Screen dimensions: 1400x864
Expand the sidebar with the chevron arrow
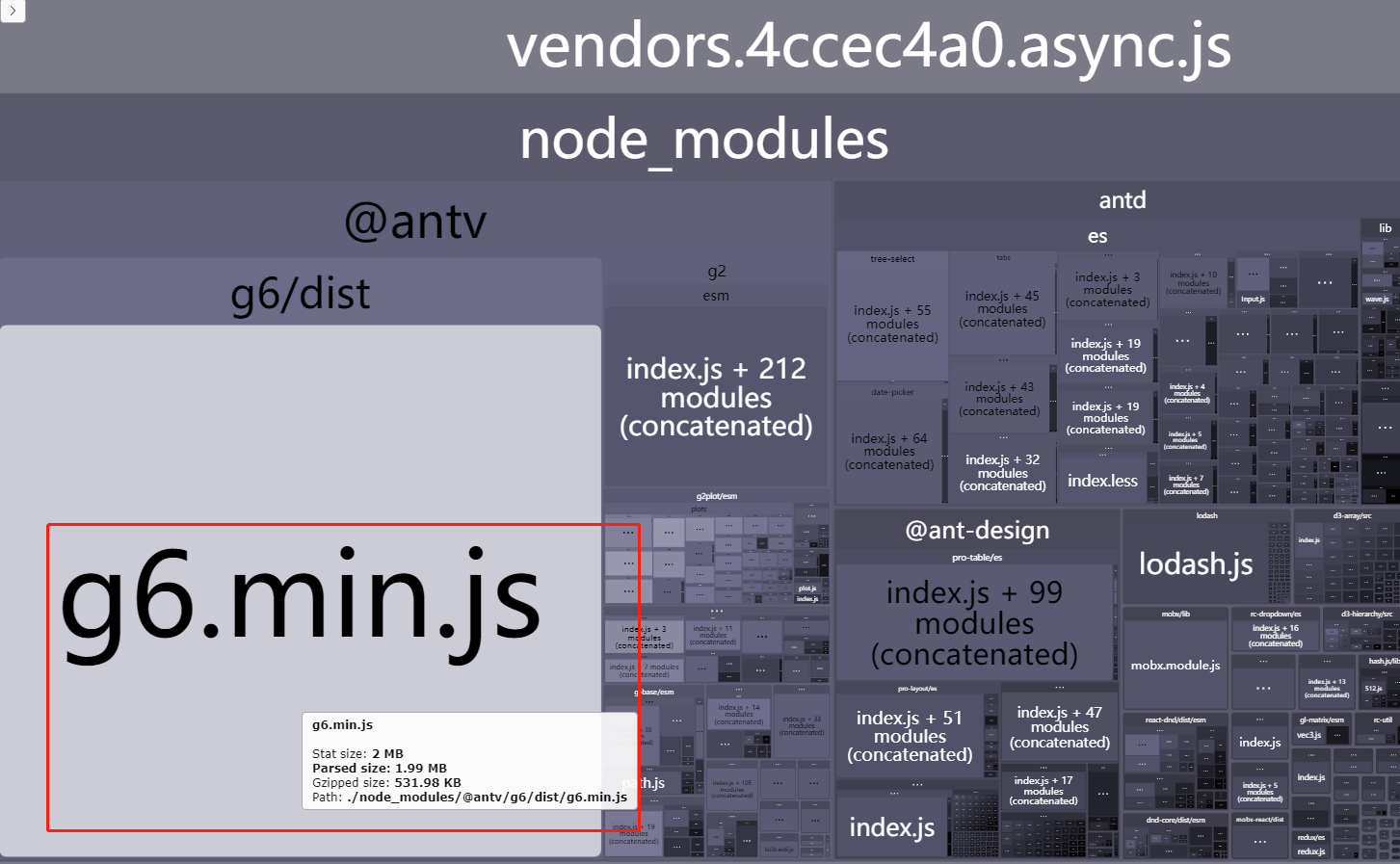pyautogui.click(x=12, y=11)
